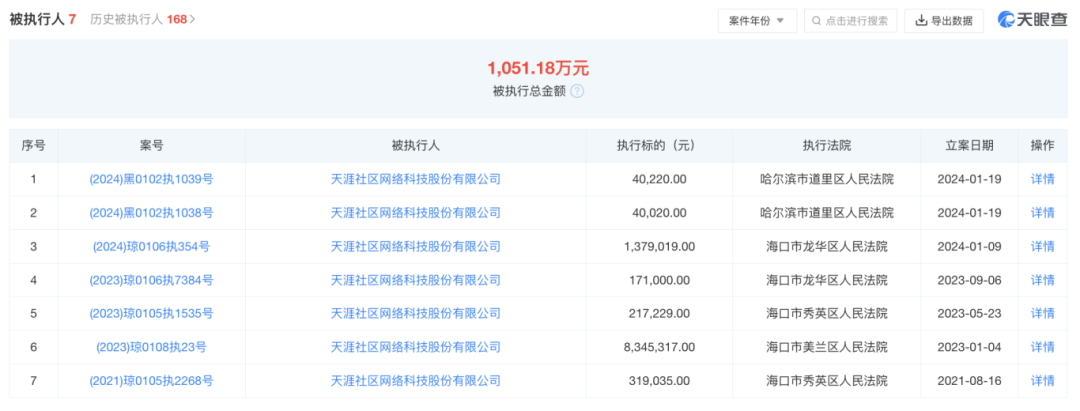Click date 2021-08-16

(x=969, y=381)
